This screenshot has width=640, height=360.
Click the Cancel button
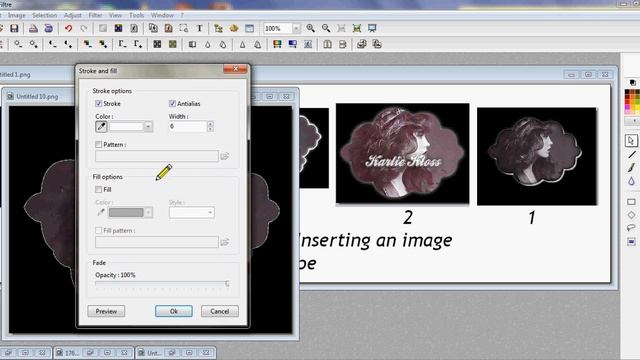point(220,311)
